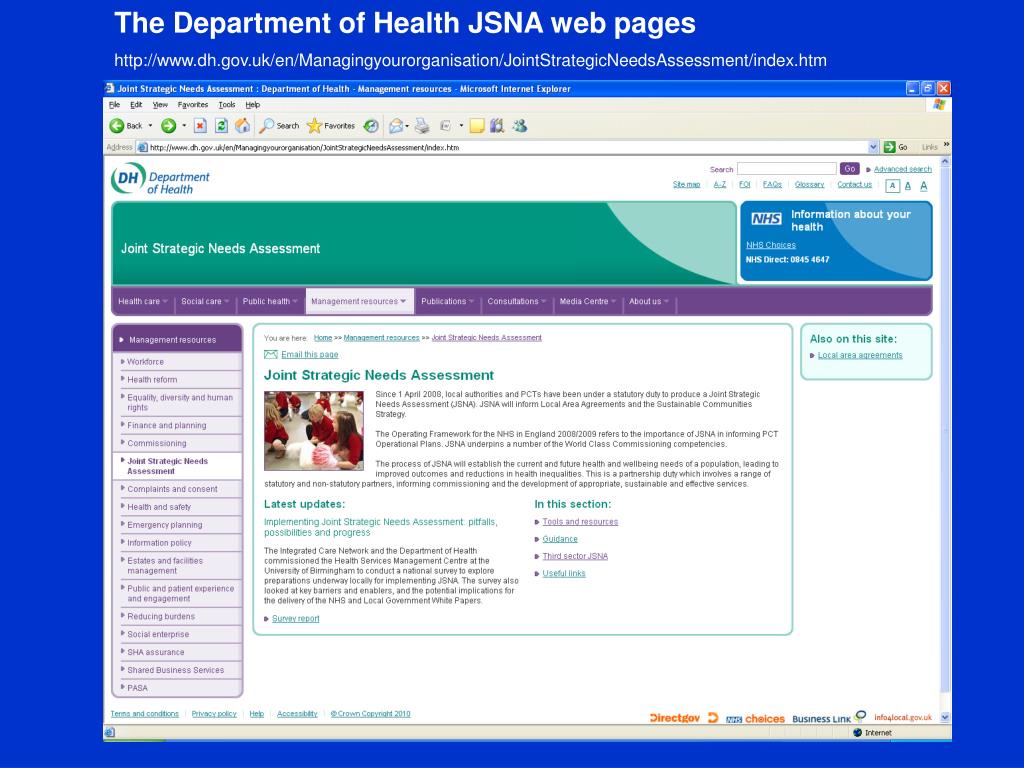Click the vertical scrollbar down arrow

(x=945, y=717)
